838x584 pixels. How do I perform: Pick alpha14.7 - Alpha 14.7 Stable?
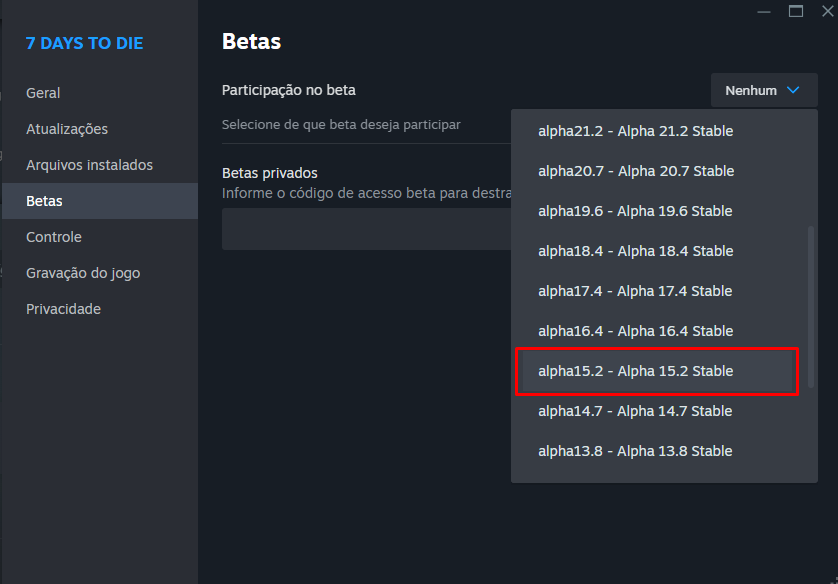tap(659, 411)
